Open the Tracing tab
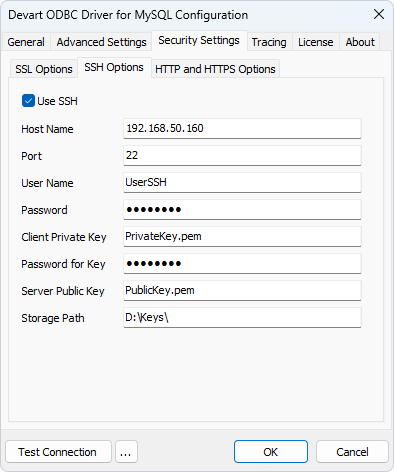Image resolution: width=394 pixels, height=472 pixels. click(269, 42)
